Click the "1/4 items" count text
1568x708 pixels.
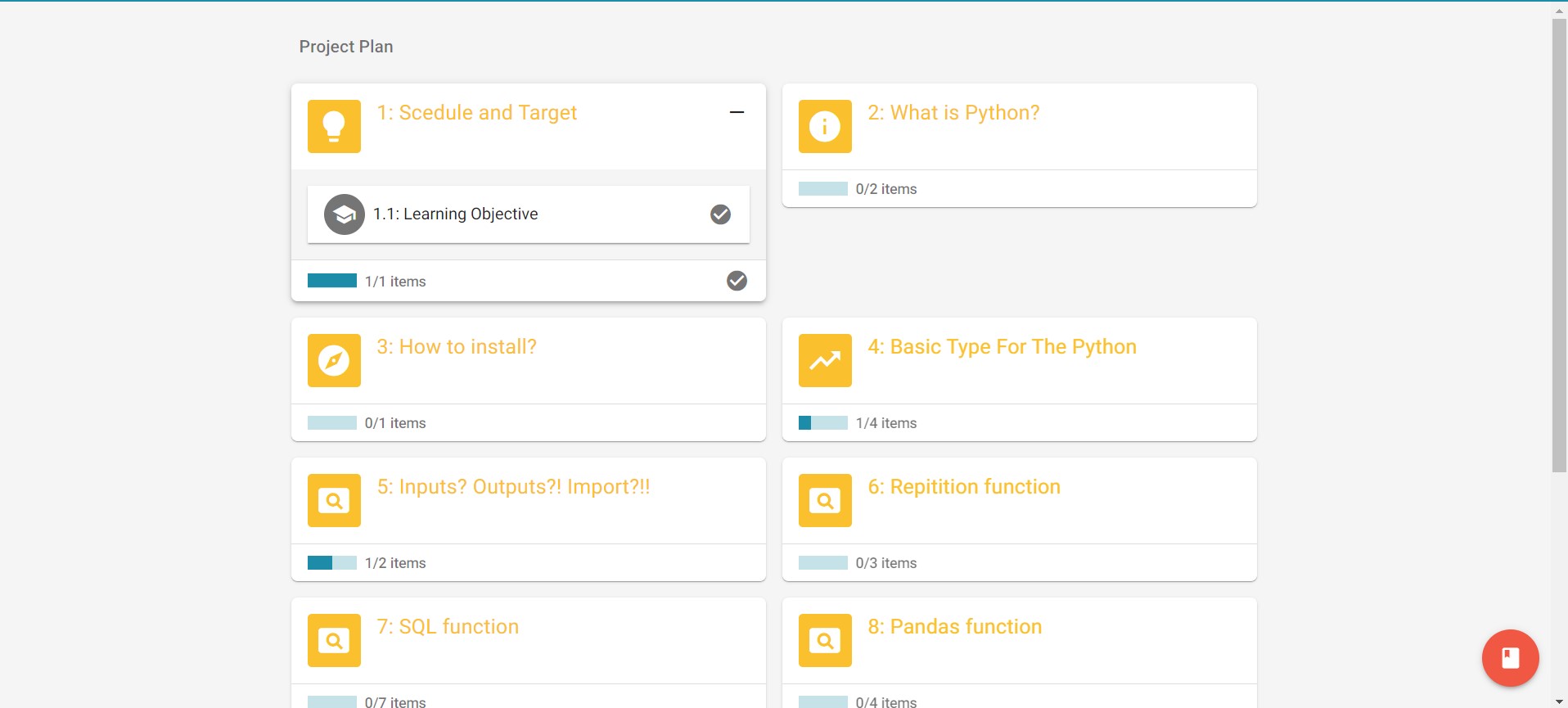pyautogui.click(x=886, y=423)
